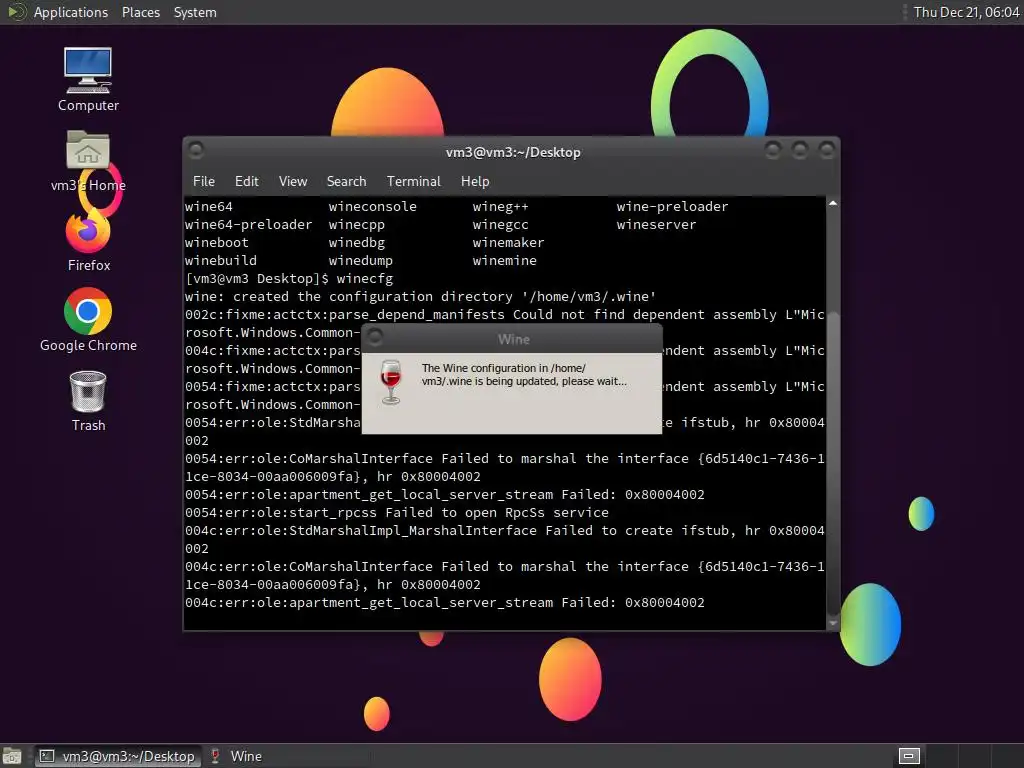Click the terminal scrollbar down arrow

(833, 623)
